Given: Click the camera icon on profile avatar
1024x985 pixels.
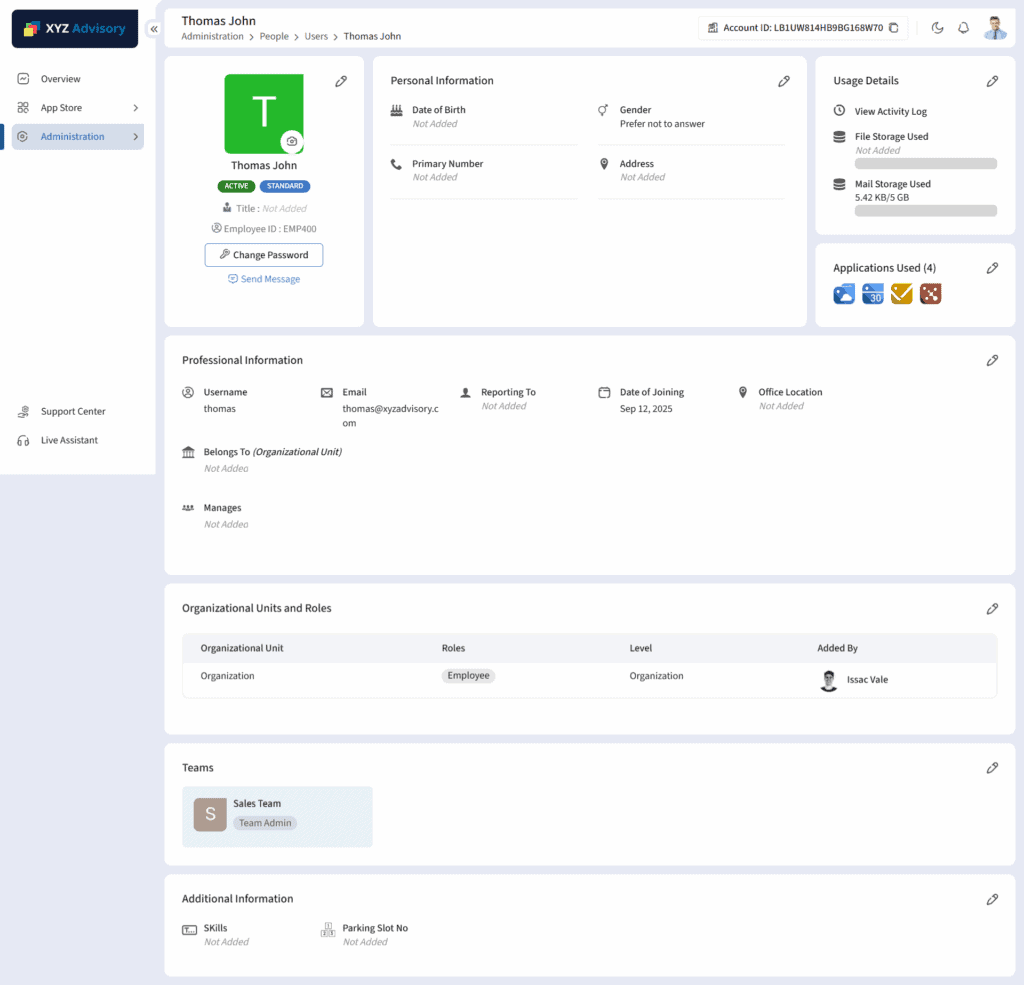Looking at the screenshot, I should 291,142.
